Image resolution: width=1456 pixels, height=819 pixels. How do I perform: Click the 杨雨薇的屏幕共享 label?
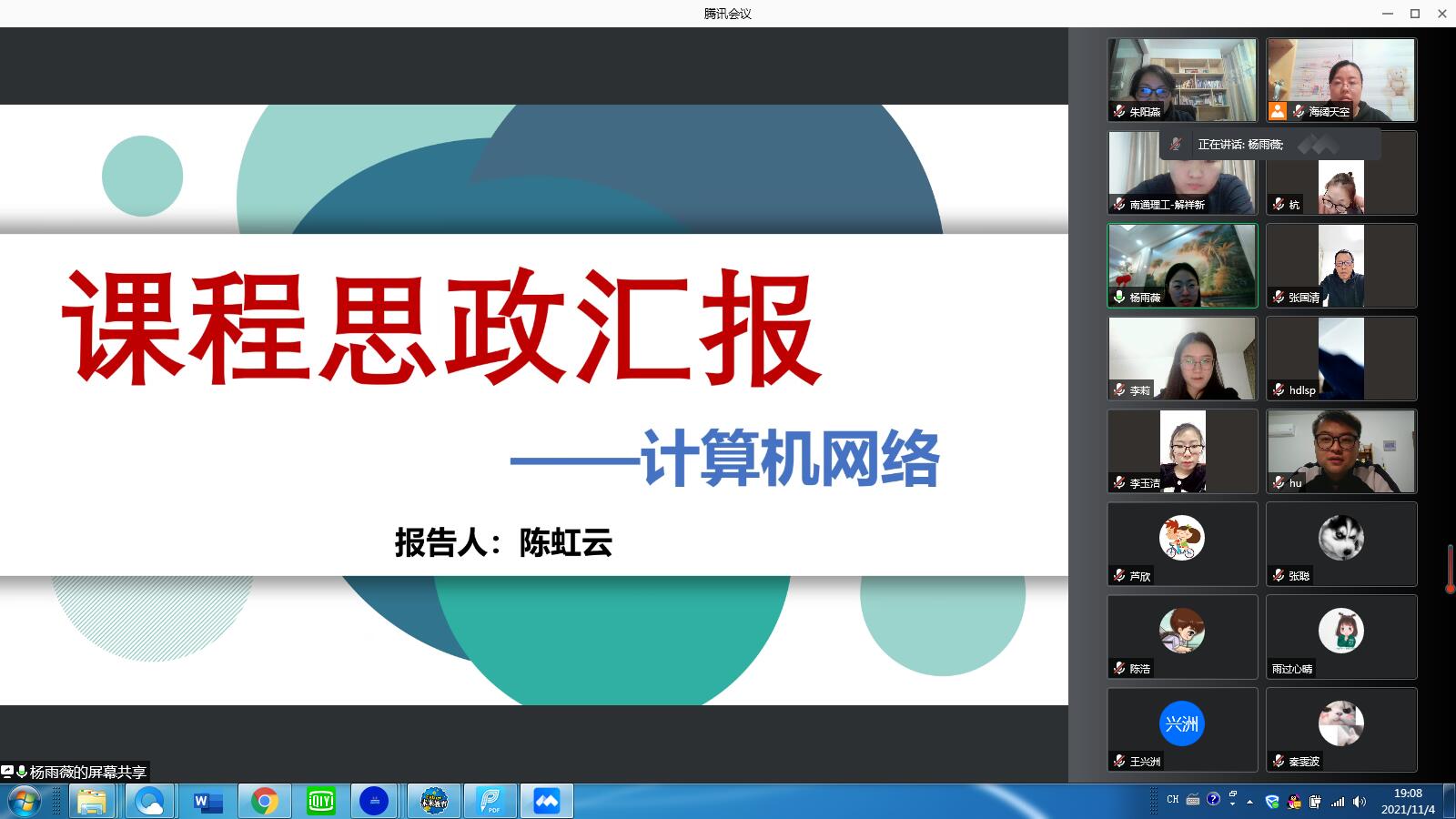point(88,772)
